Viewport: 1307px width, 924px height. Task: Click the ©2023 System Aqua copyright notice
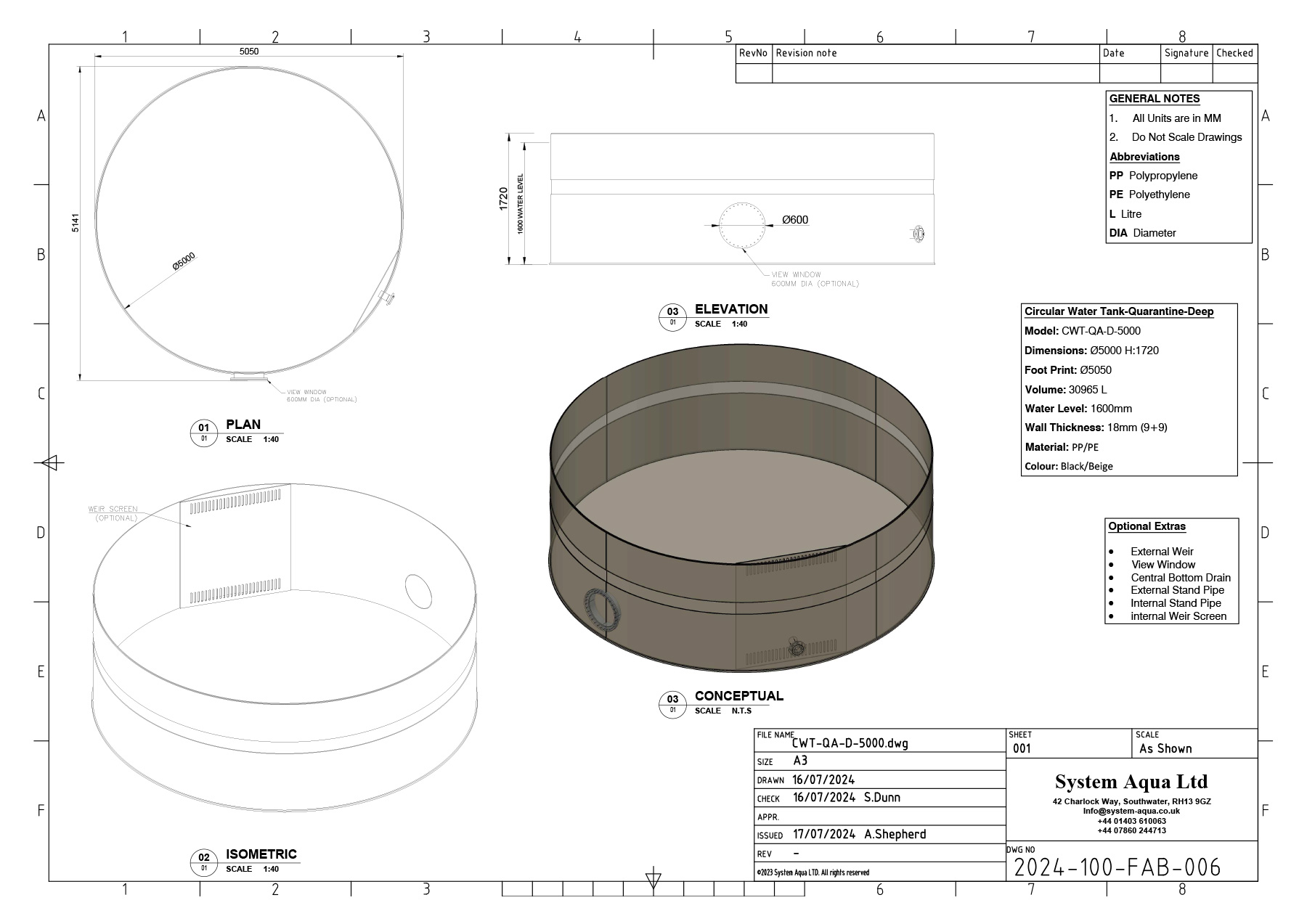813,872
